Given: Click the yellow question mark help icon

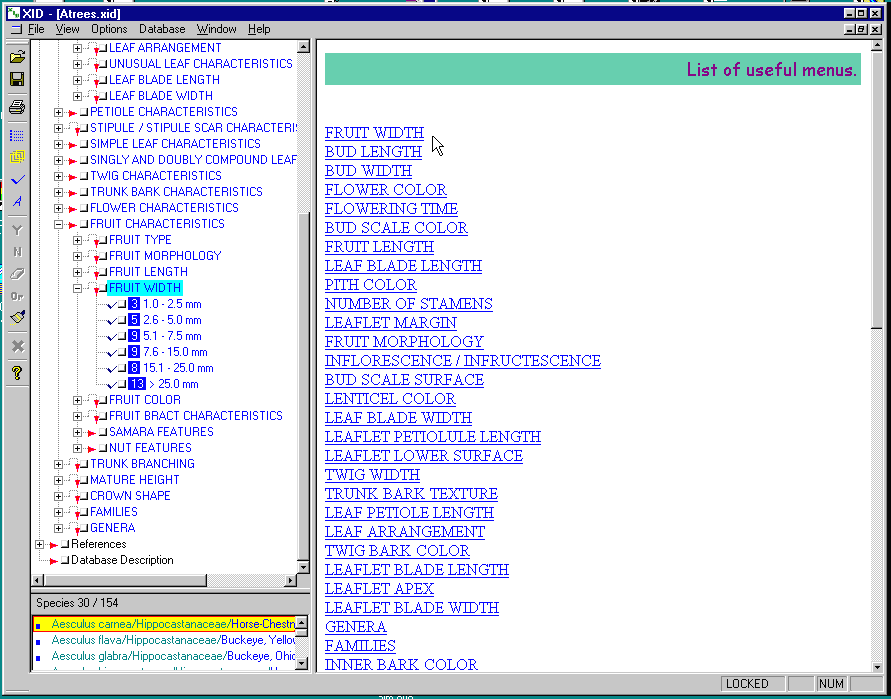Looking at the screenshot, I should 17,373.
